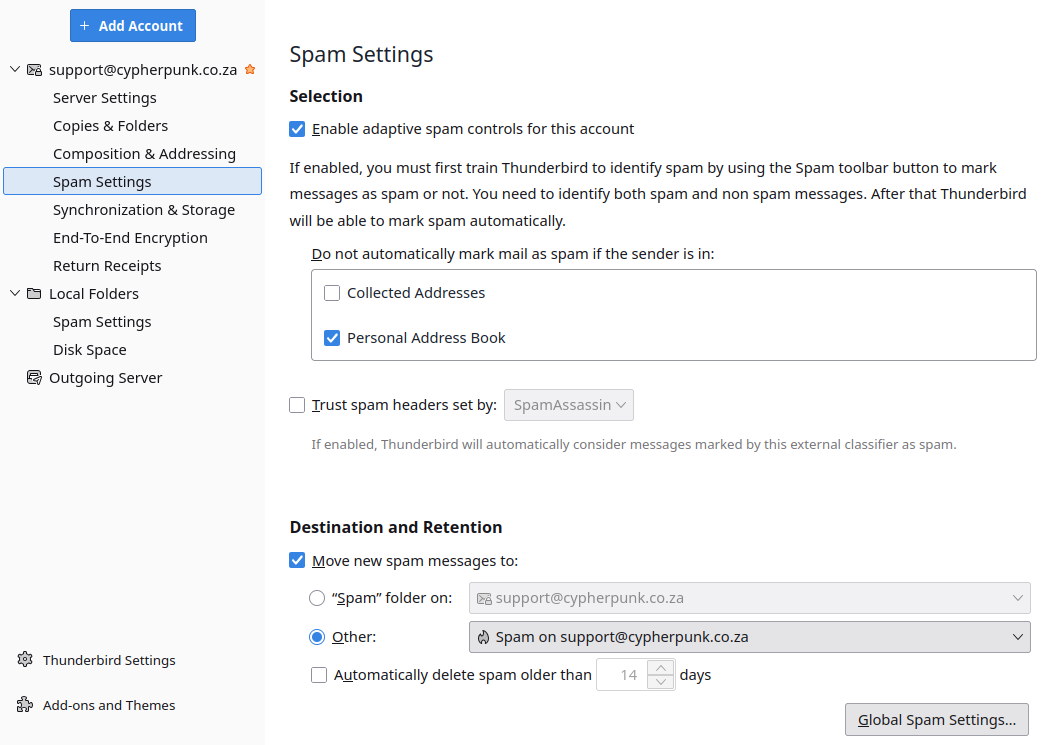Viewport: 1060px width, 745px height.
Task: Uncheck Move new spam messages to
Action: (297, 560)
